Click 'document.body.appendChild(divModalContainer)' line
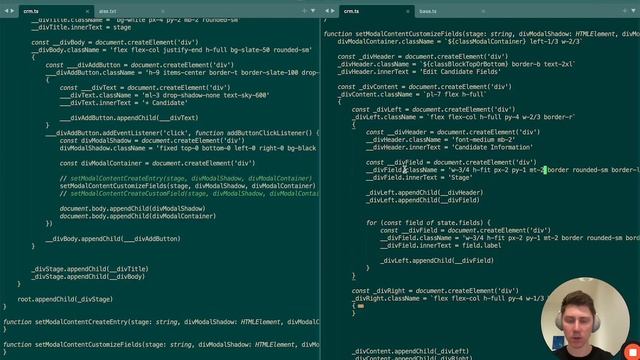 [x=138, y=216]
